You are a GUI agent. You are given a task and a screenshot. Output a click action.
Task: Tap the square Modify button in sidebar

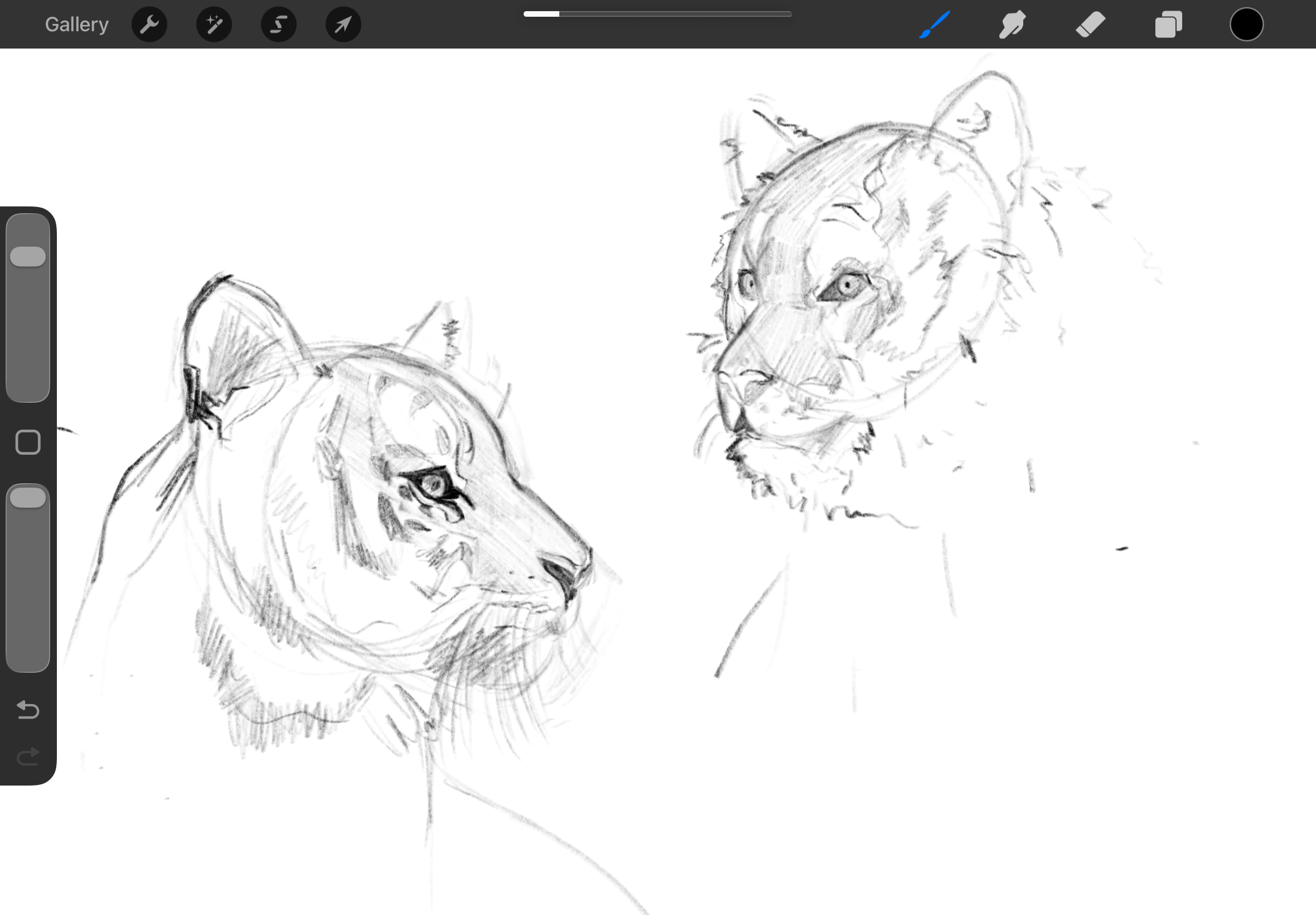pos(27,442)
